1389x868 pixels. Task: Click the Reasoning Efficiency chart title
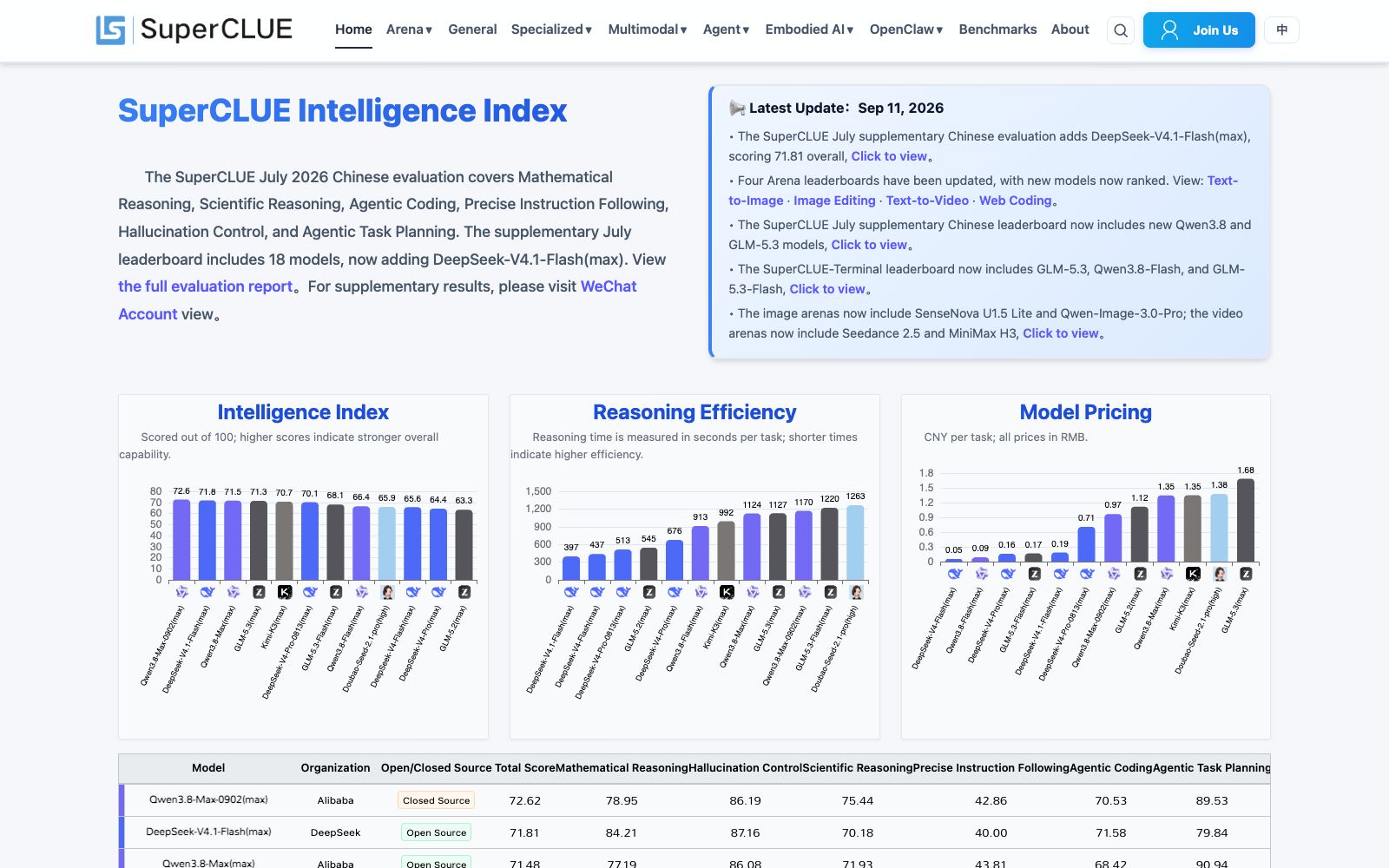click(694, 412)
